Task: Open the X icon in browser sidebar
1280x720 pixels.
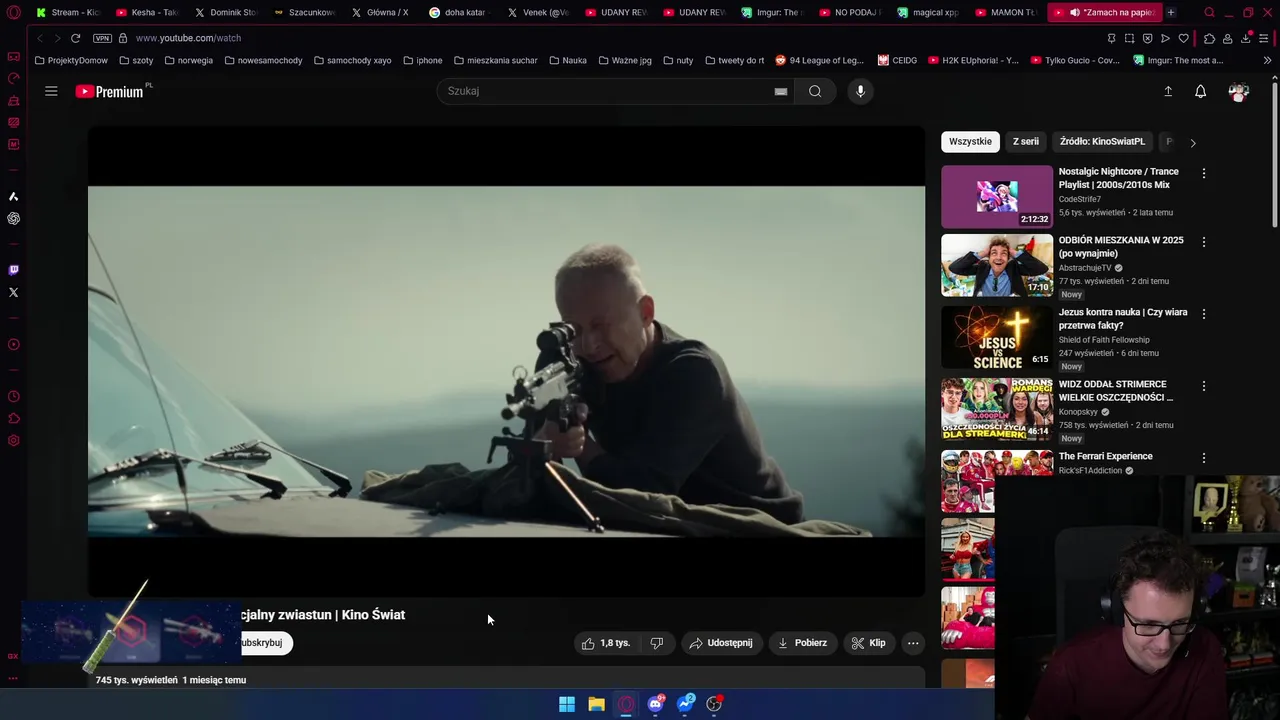Action: pyautogui.click(x=13, y=292)
